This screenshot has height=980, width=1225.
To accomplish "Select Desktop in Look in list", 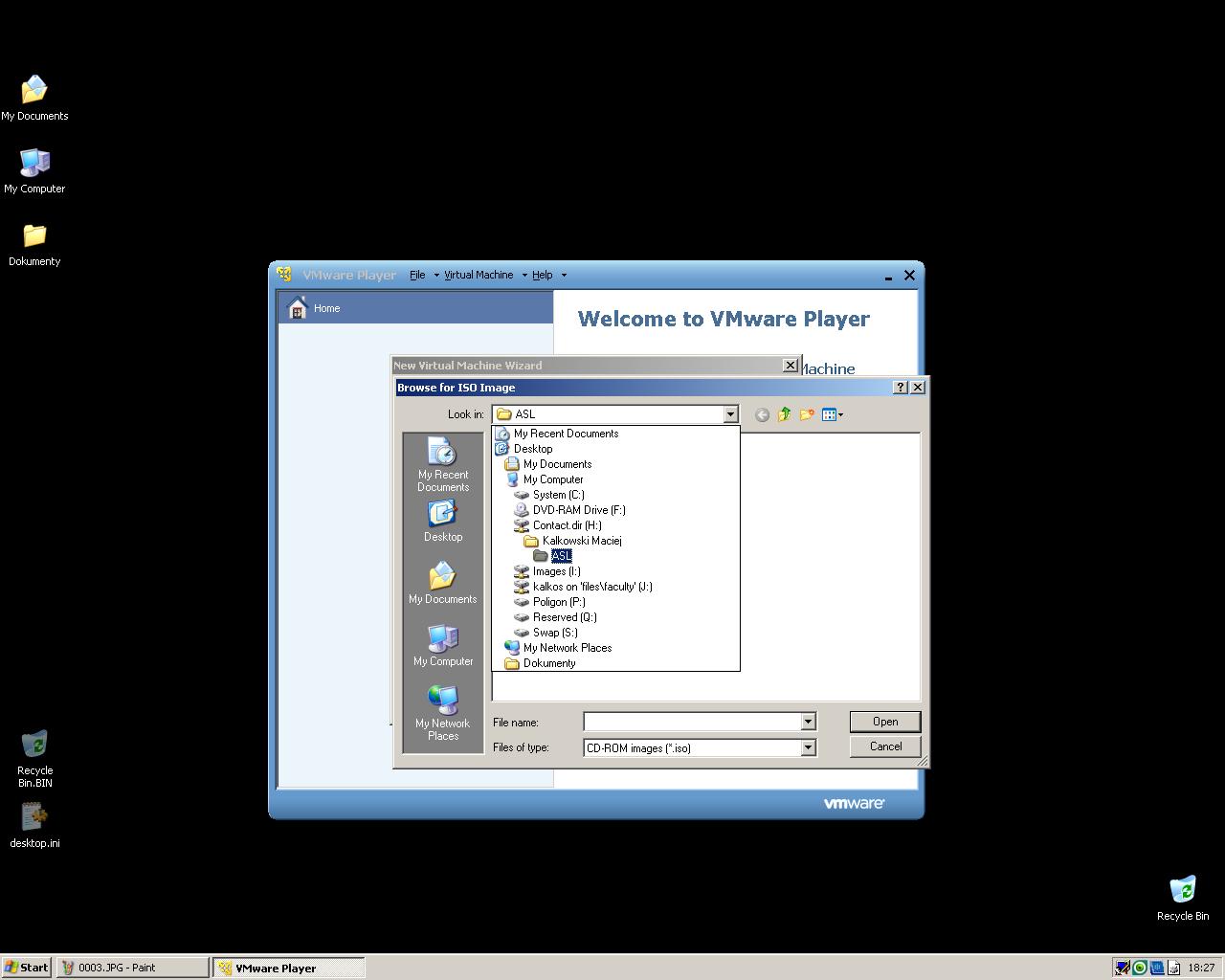I will click(x=615, y=449).
